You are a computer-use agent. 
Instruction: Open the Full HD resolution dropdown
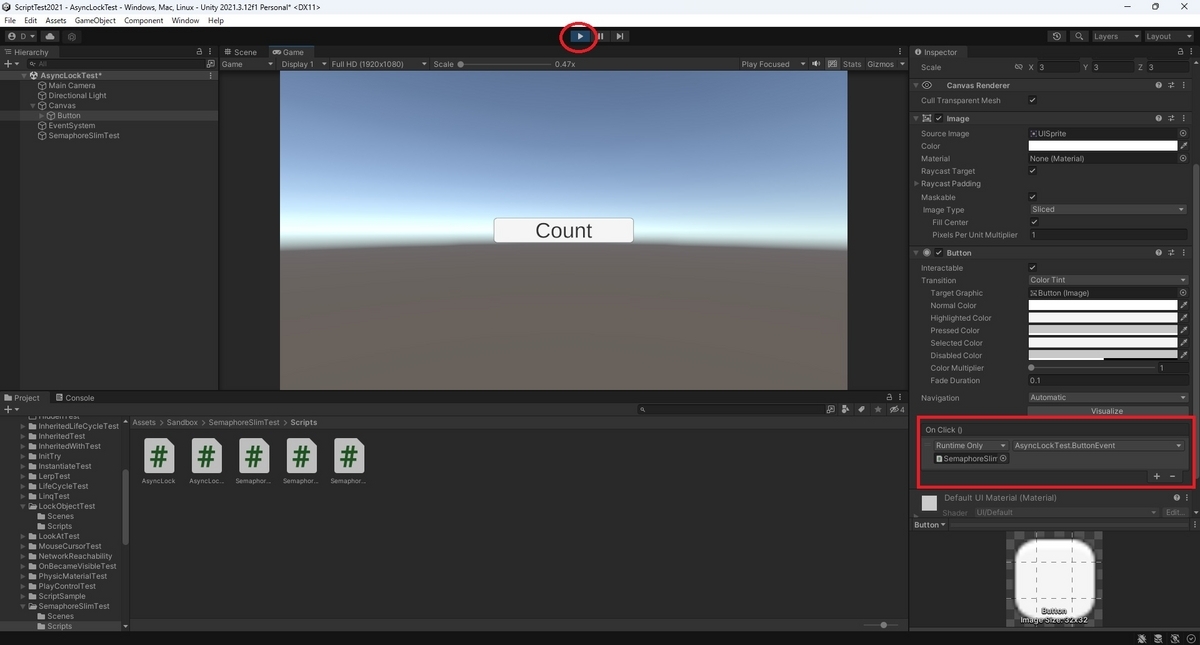pyautogui.click(x=377, y=64)
